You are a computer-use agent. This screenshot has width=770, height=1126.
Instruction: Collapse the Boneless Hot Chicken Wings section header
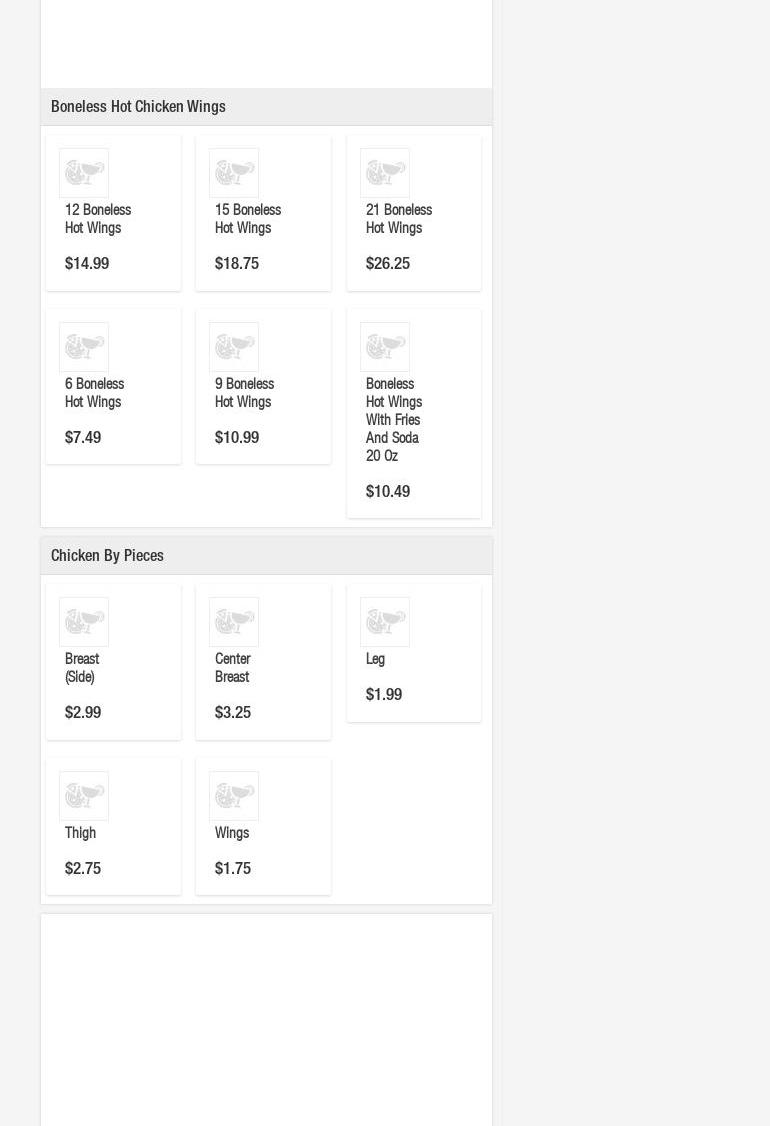(138, 107)
